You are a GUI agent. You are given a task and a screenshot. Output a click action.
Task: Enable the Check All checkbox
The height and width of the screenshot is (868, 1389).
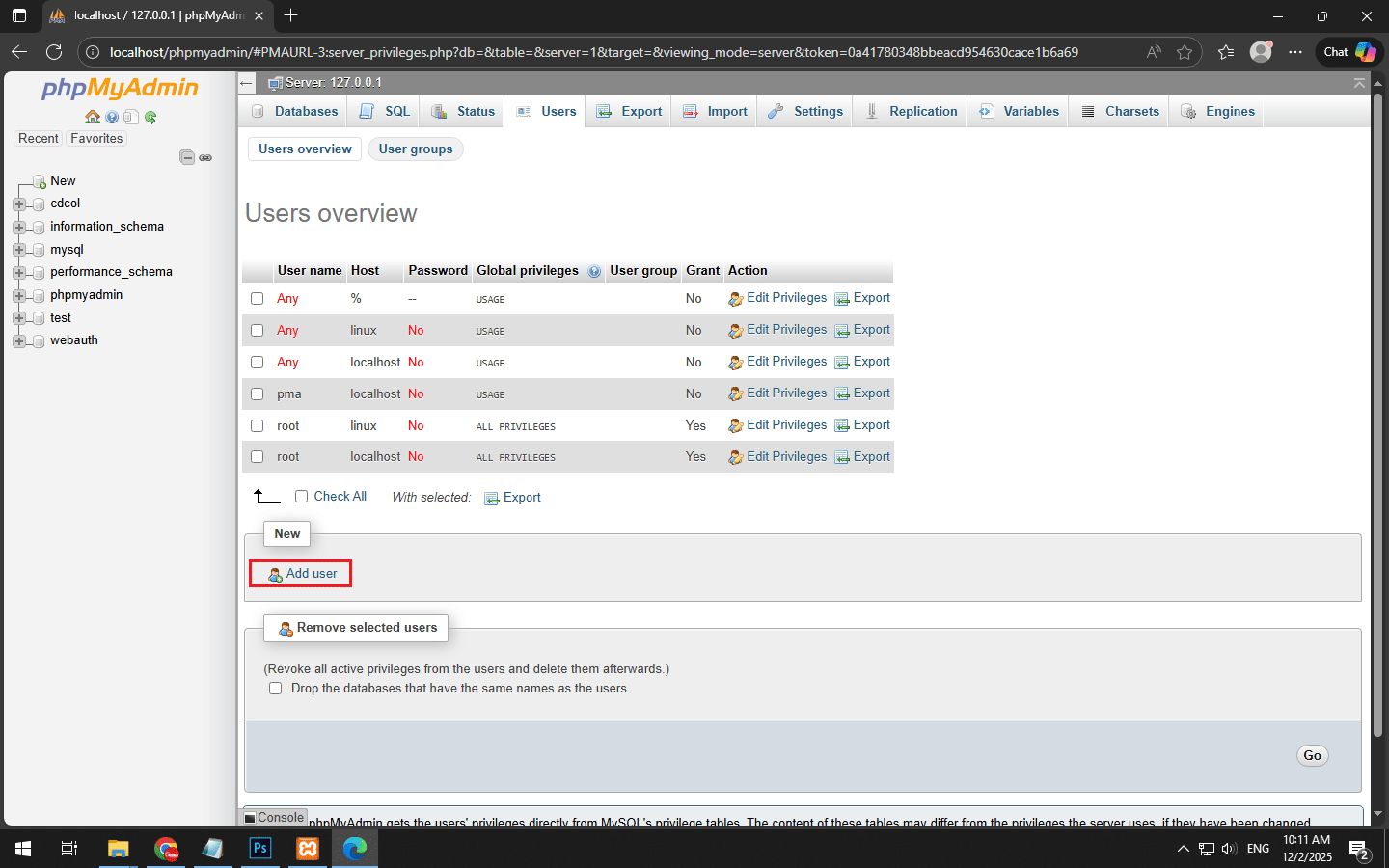302,497
